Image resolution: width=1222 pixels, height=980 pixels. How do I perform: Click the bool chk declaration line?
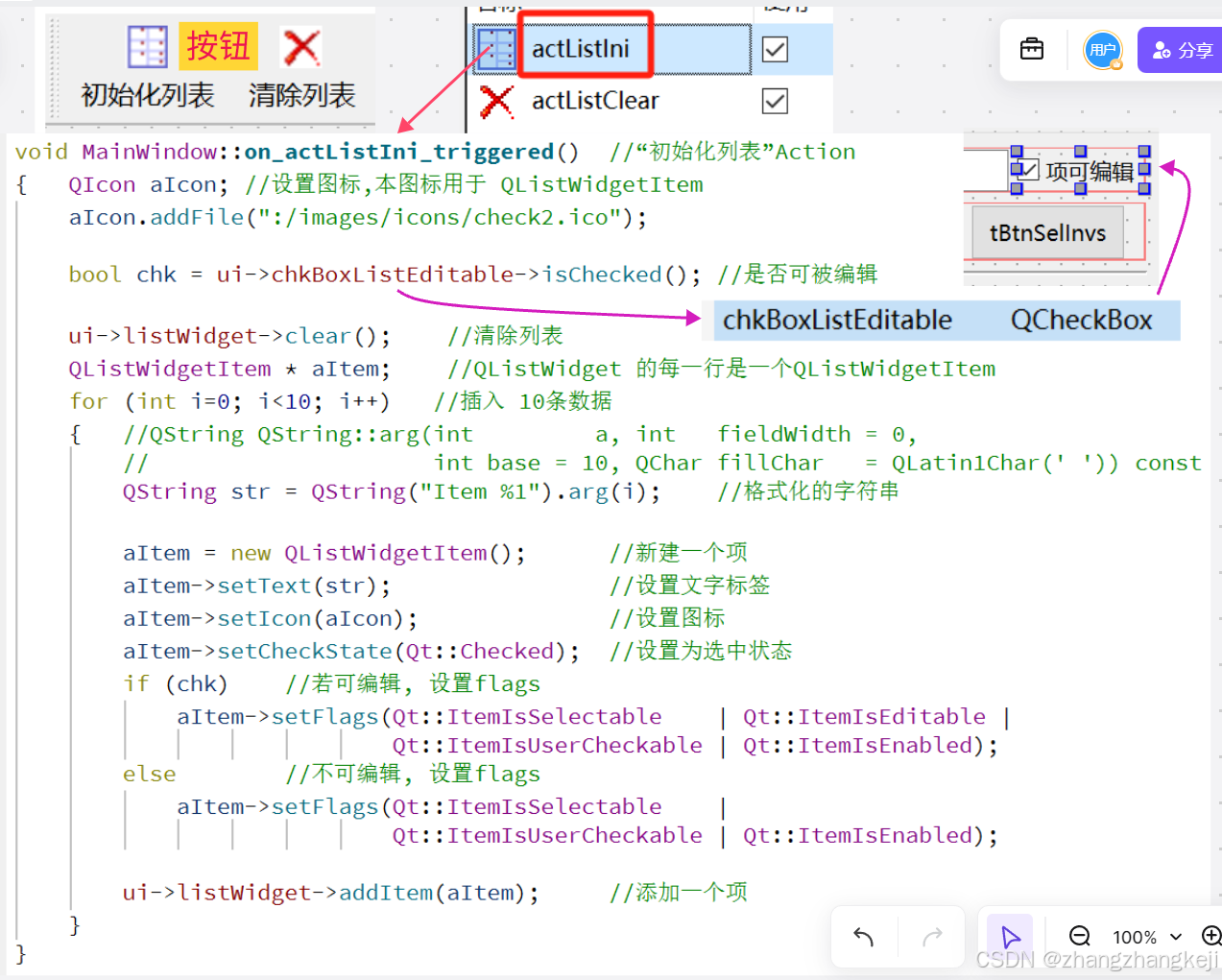pyautogui.click(x=385, y=275)
